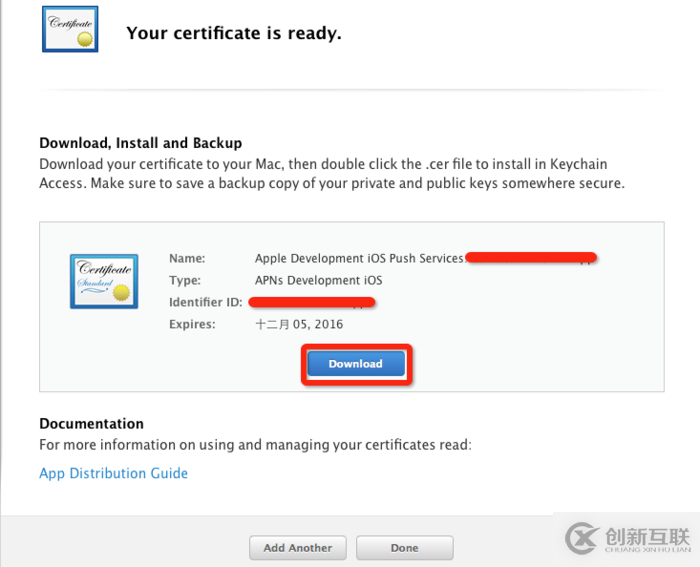
Task: Open the App Distribution Guide link
Action: pos(113,473)
